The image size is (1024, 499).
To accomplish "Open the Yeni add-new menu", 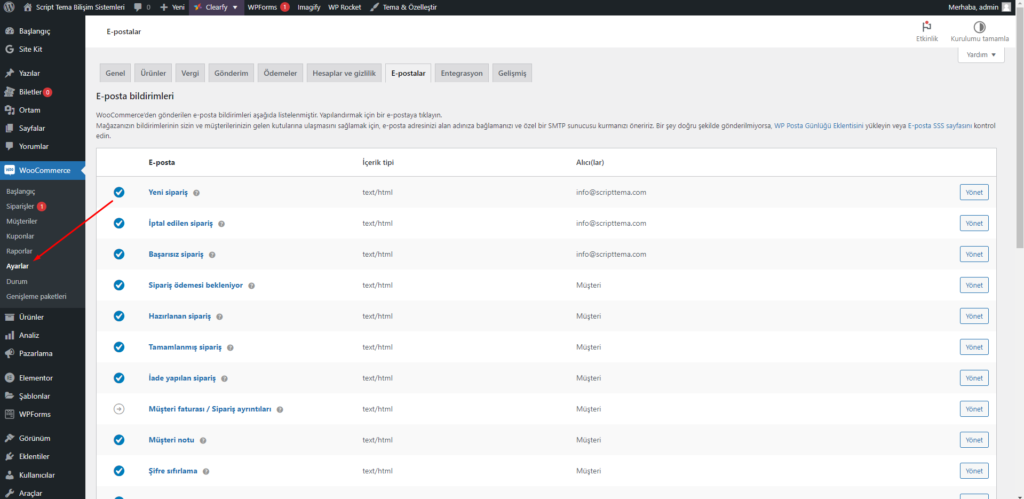I will 172,7.
